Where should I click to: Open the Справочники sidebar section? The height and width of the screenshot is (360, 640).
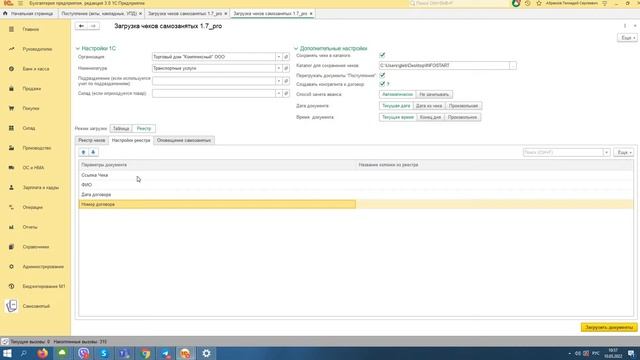36,247
